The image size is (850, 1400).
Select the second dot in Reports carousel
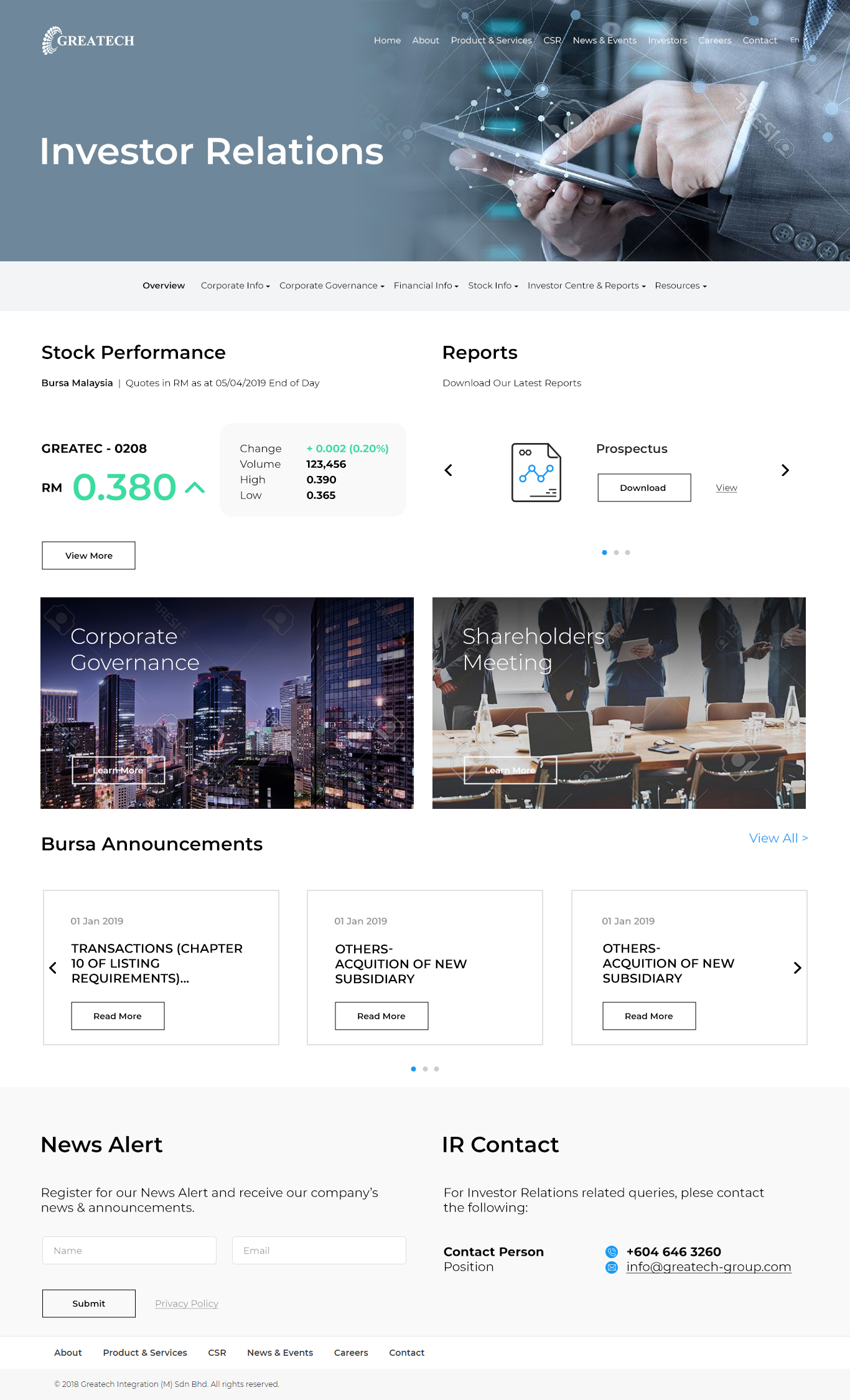click(616, 553)
